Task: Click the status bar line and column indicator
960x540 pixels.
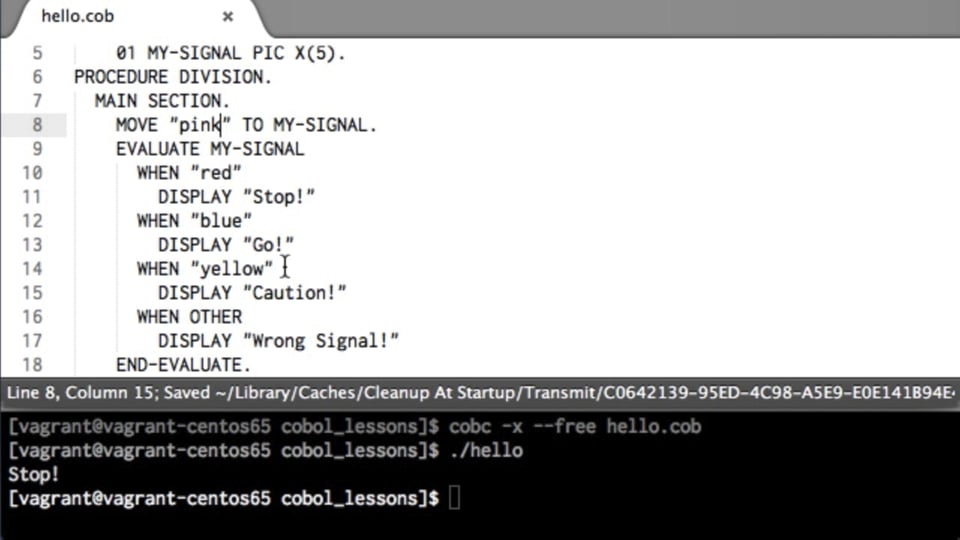Action: click(82, 393)
